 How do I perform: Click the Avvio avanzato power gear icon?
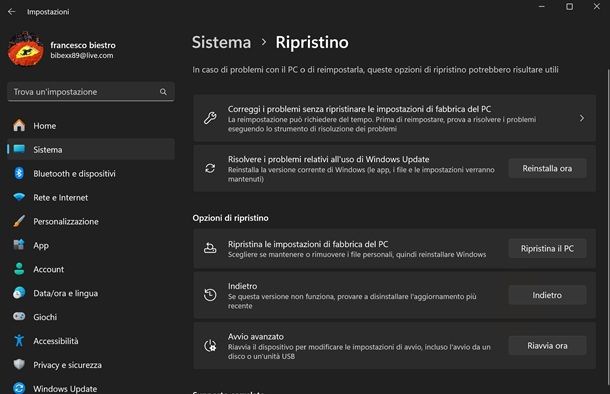[x=210, y=345]
